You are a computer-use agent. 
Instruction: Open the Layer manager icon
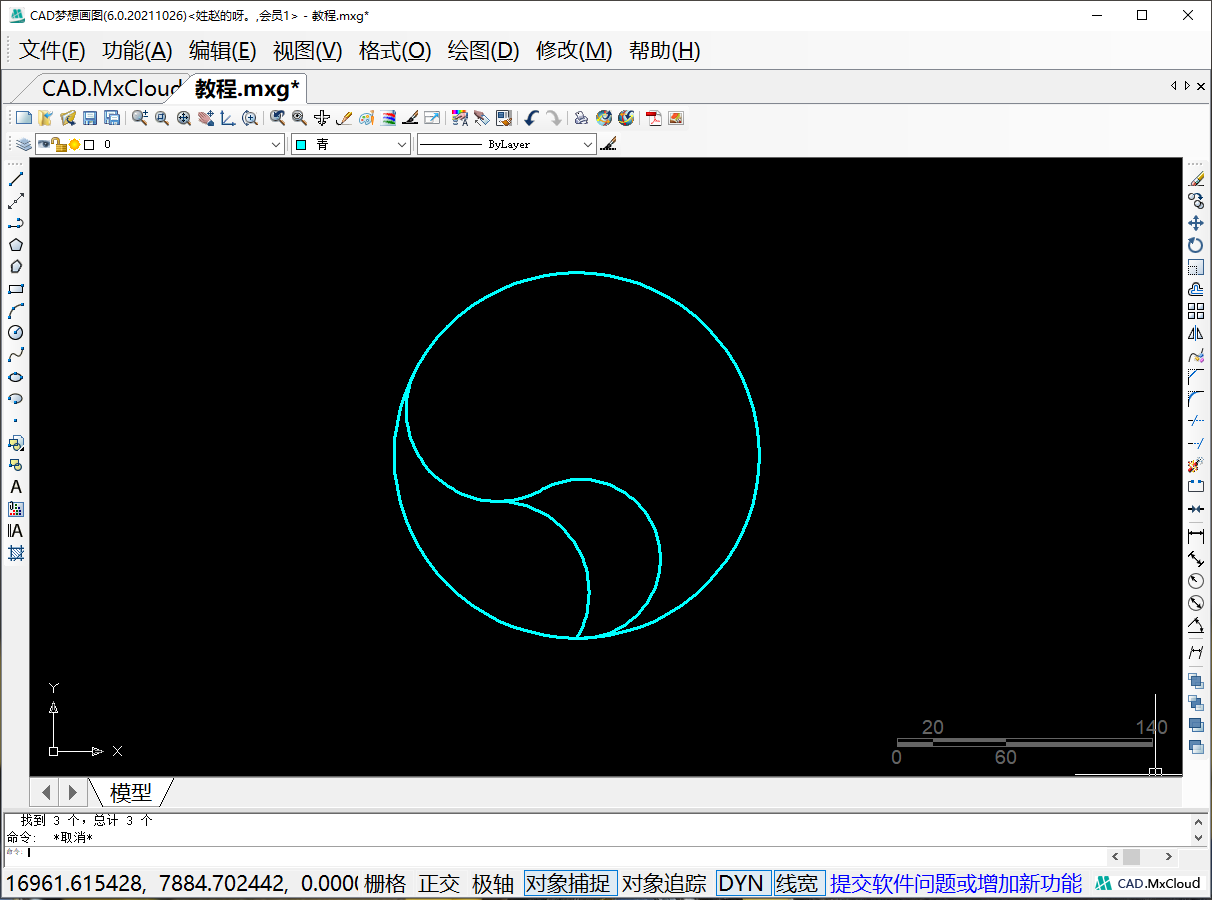(x=23, y=144)
